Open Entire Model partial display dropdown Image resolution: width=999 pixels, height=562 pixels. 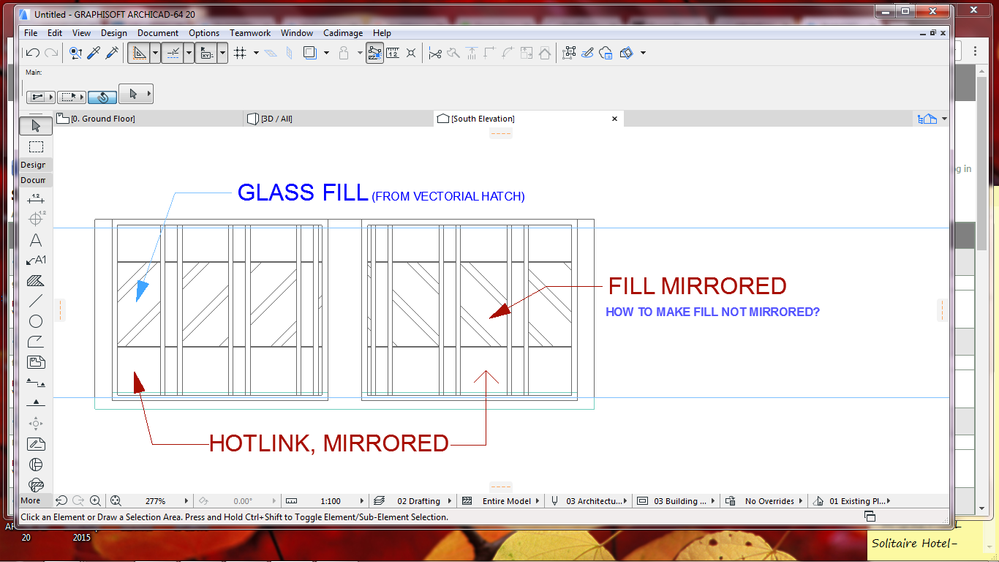pyautogui.click(x=537, y=501)
